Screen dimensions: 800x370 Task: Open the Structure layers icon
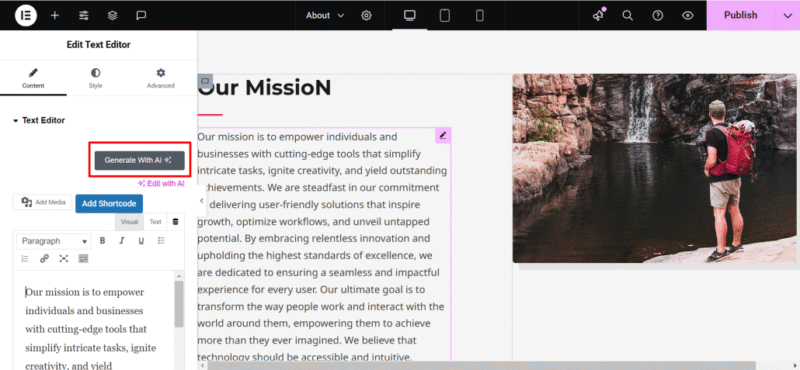112,15
